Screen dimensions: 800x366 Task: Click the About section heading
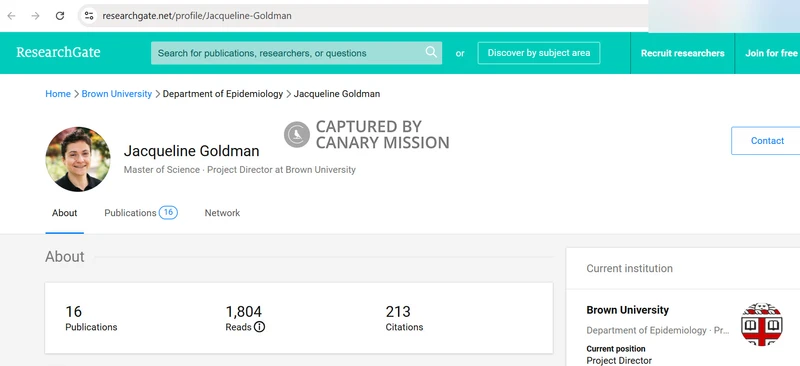coord(65,256)
